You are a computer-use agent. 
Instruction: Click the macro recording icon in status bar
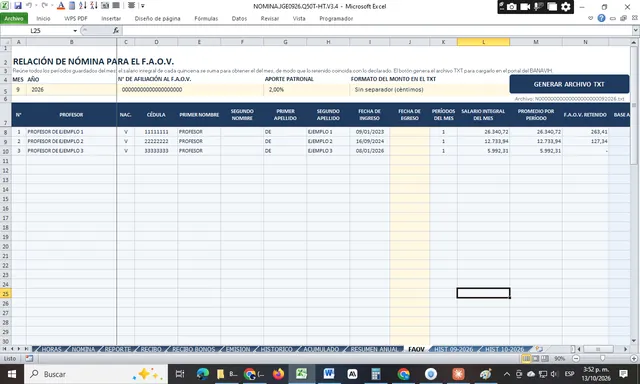[x=29, y=359]
